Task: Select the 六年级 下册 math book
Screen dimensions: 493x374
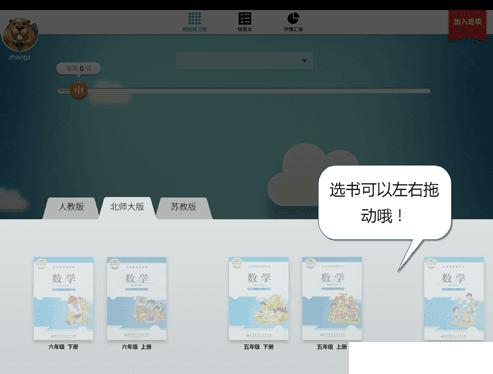Action: coord(63,299)
